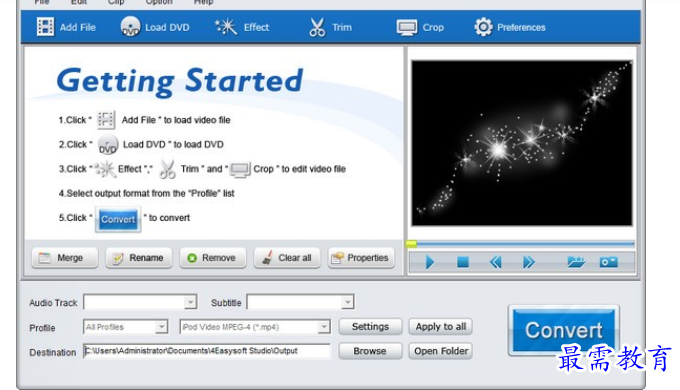The width and height of the screenshot is (680, 390).
Task: Click the Crop monitor icon in step 3
Action: pyautogui.click(x=240, y=169)
